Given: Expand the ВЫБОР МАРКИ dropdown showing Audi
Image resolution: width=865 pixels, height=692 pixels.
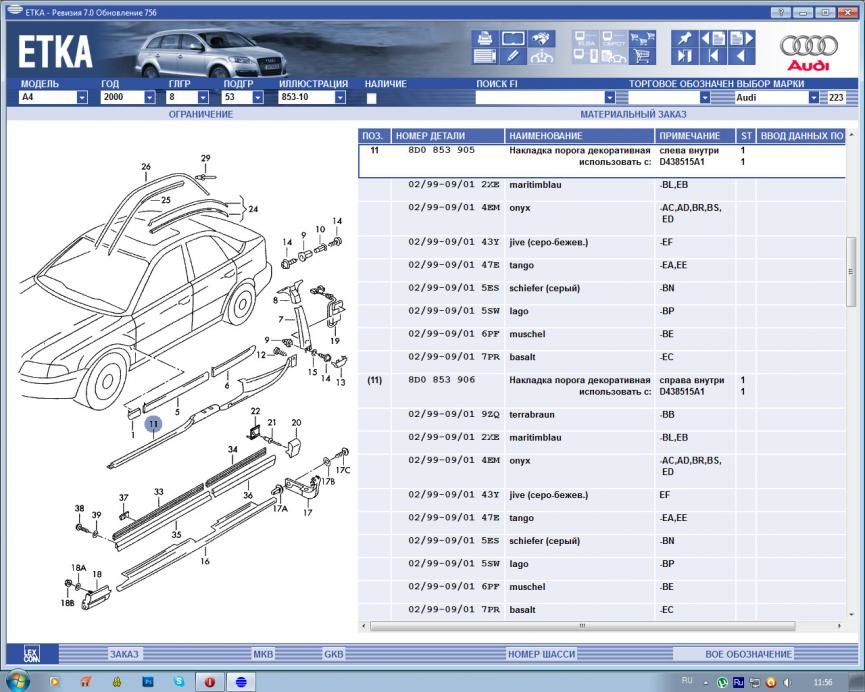Looking at the screenshot, I should [x=814, y=97].
